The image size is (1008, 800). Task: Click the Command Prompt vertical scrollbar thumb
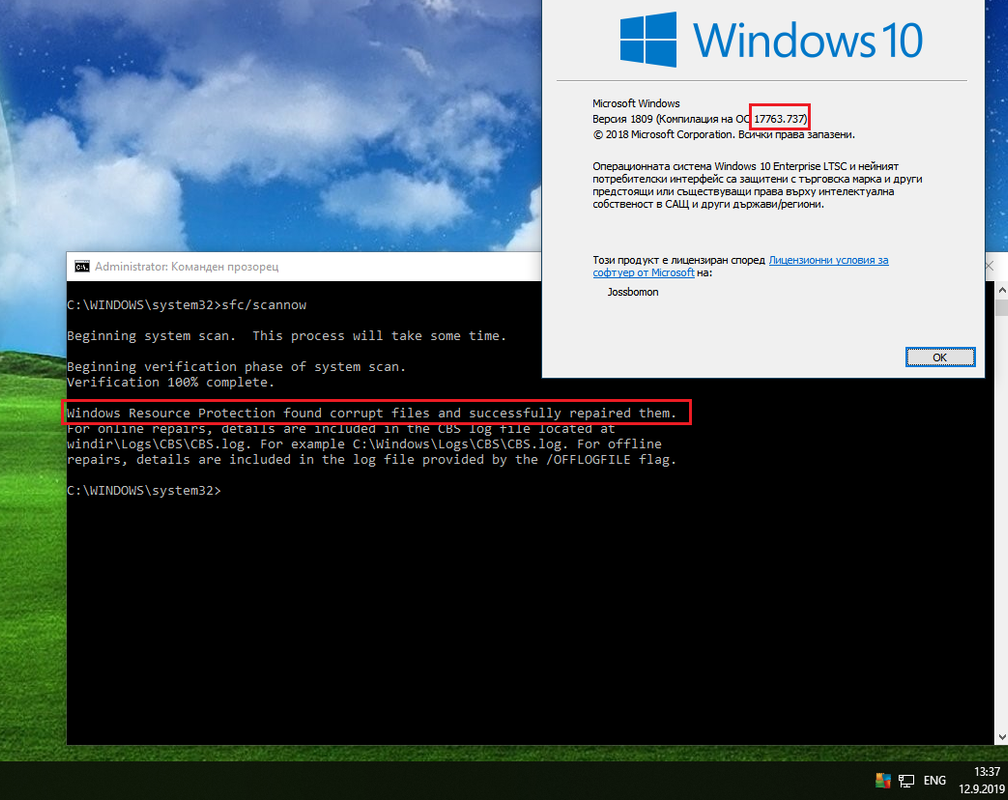point(1002,307)
